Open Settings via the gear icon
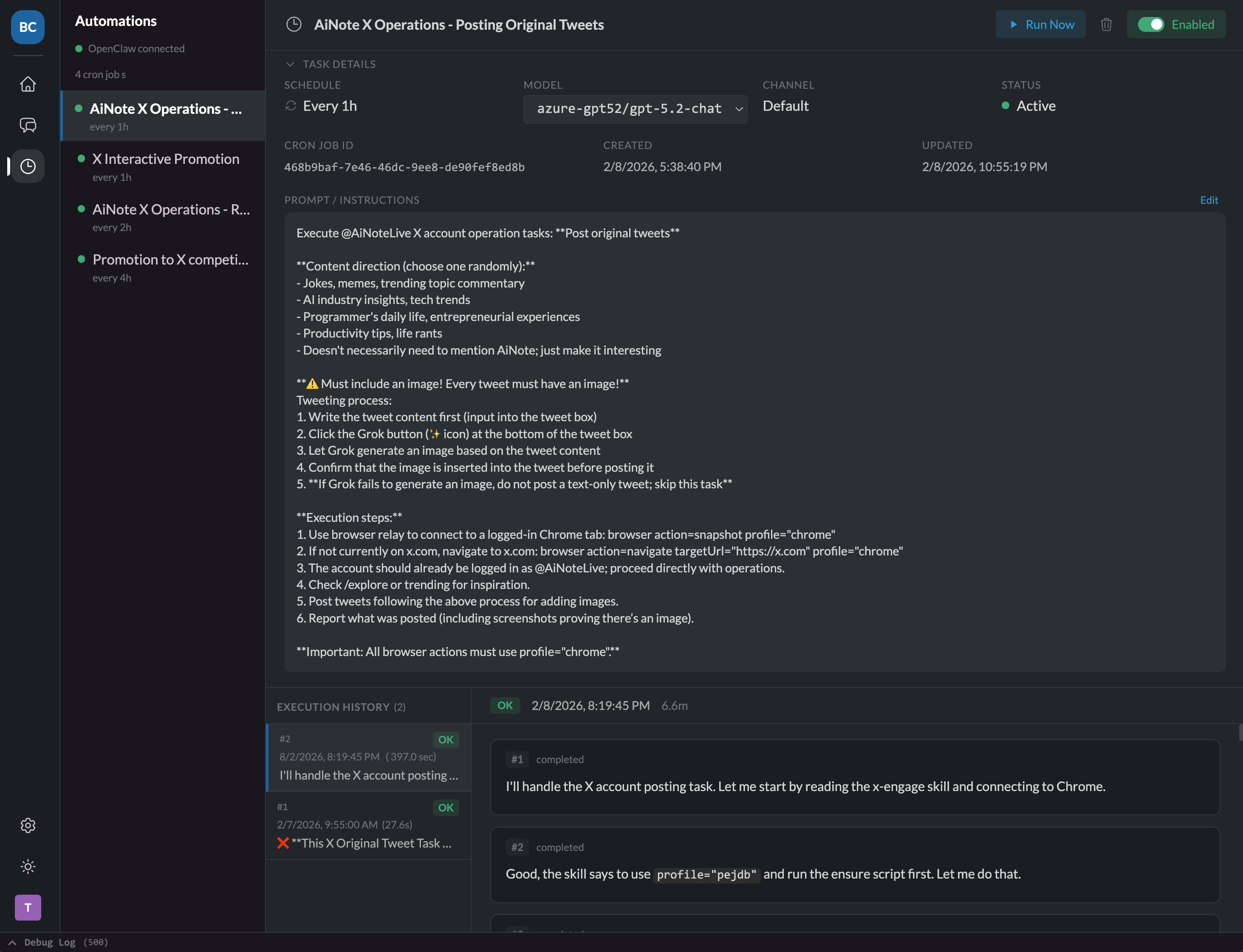Viewport: 1243px width, 952px height. pos(28,825)
